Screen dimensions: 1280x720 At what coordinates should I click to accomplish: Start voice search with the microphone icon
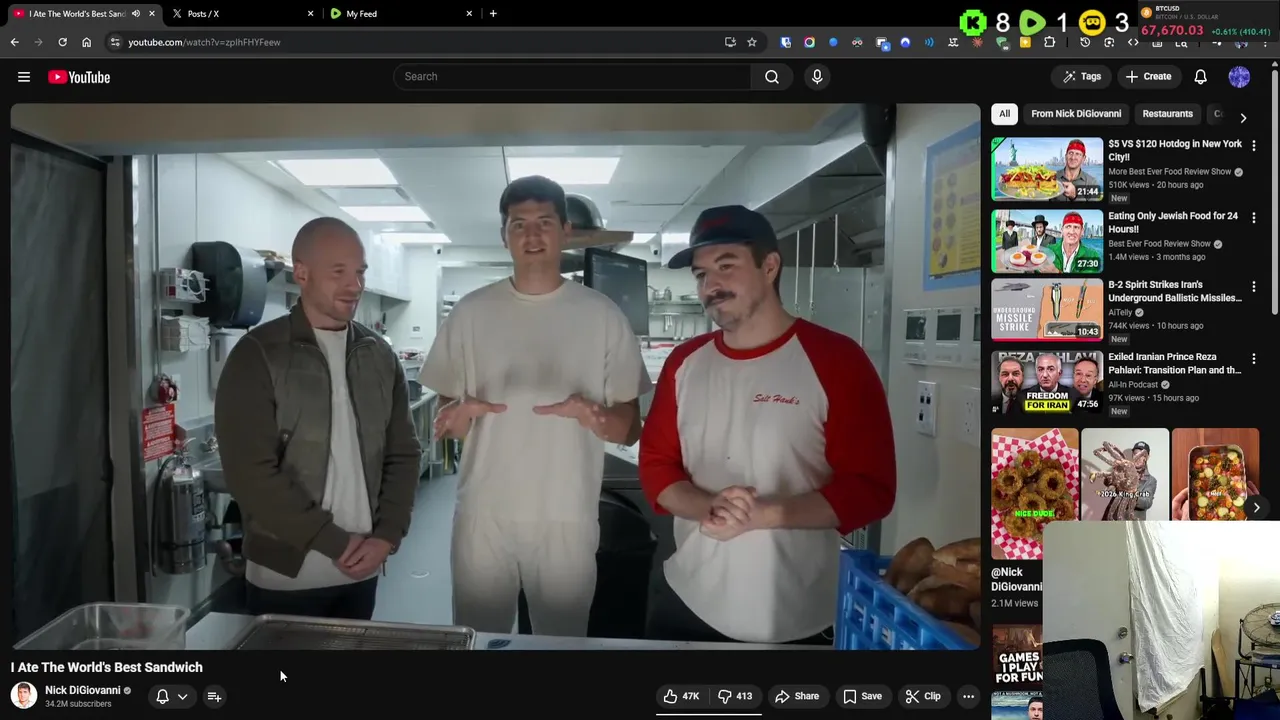click(817, 77)
